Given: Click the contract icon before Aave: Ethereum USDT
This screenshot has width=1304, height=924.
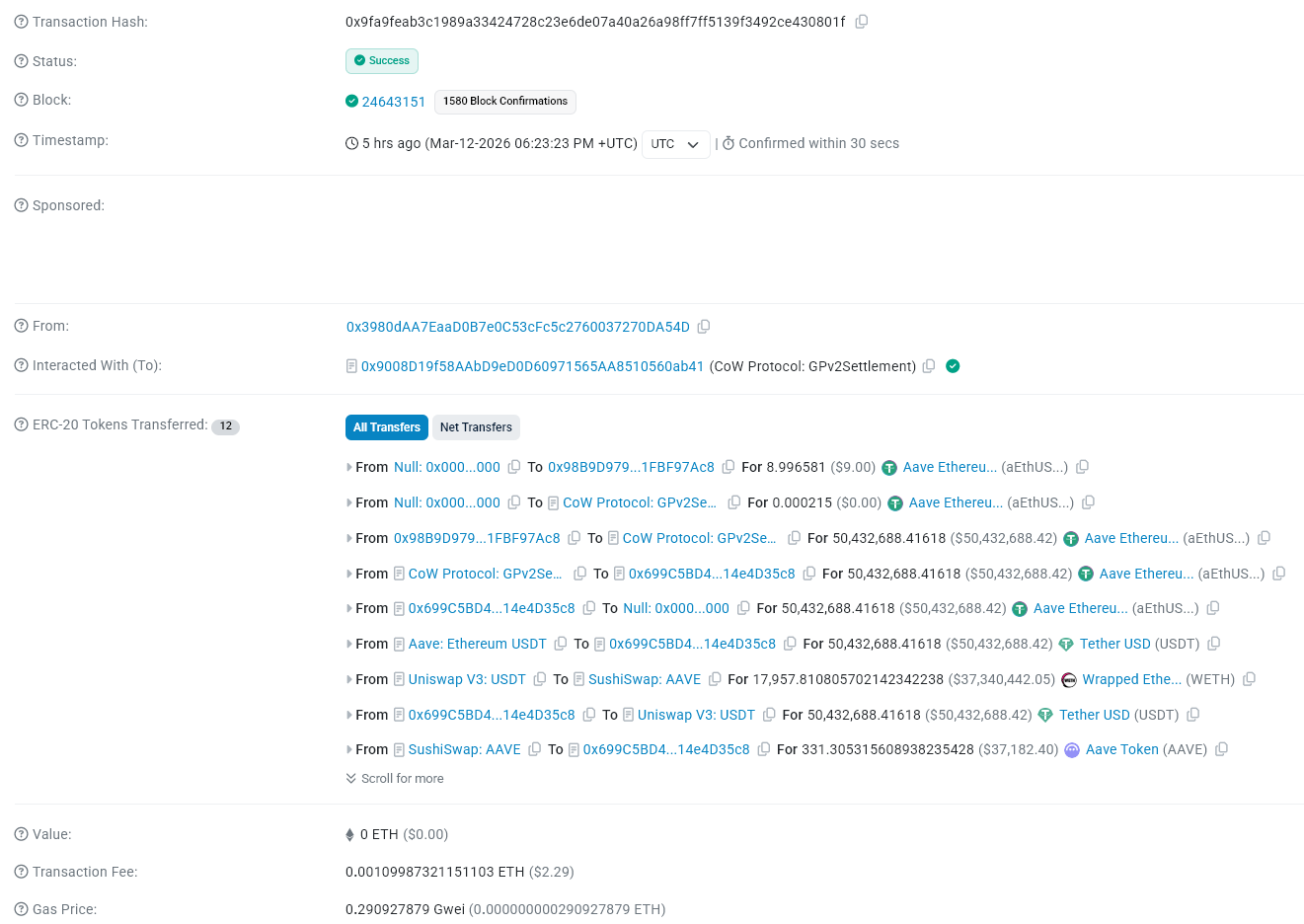Looking at the screenshot, I should point(397,644).
